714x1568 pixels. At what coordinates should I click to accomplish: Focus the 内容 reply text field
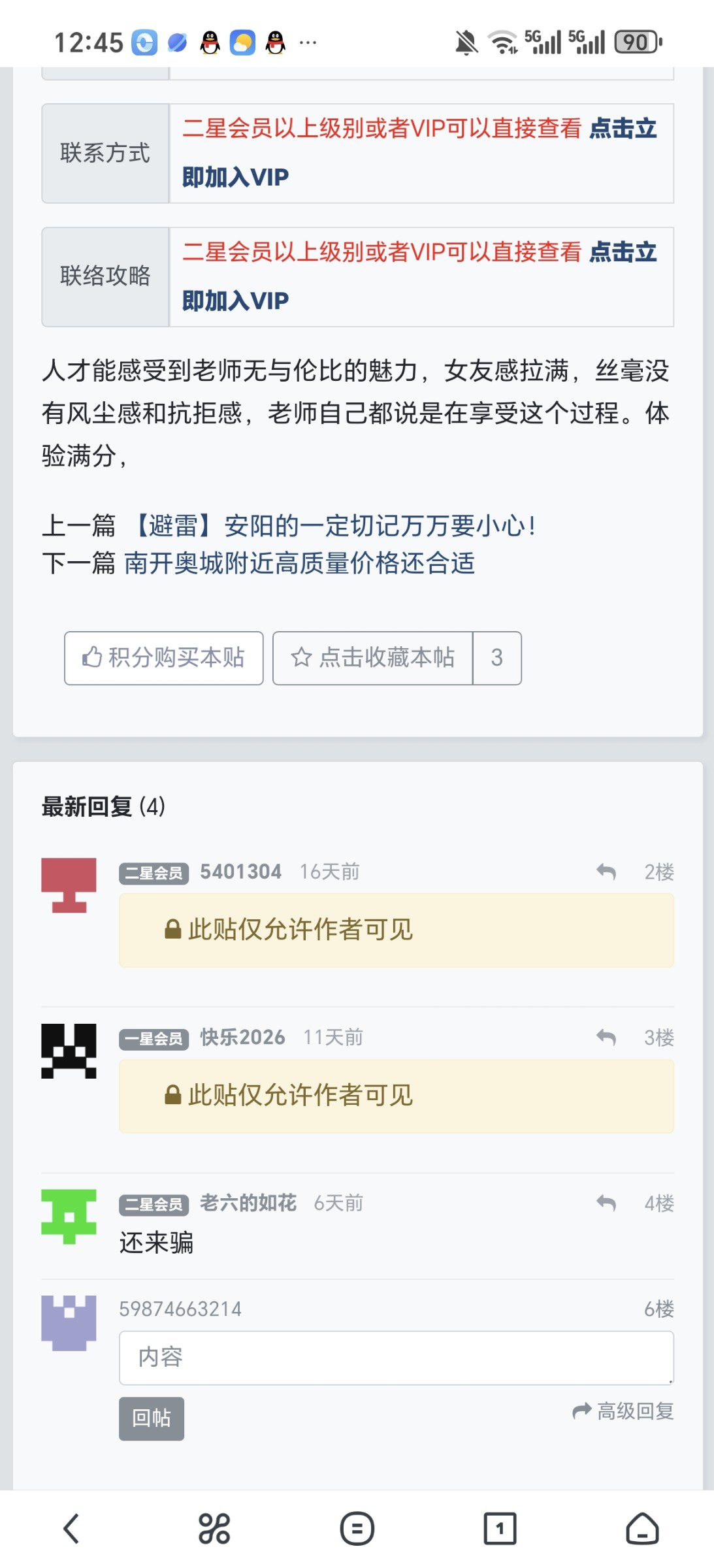[x=396, y=1358]
